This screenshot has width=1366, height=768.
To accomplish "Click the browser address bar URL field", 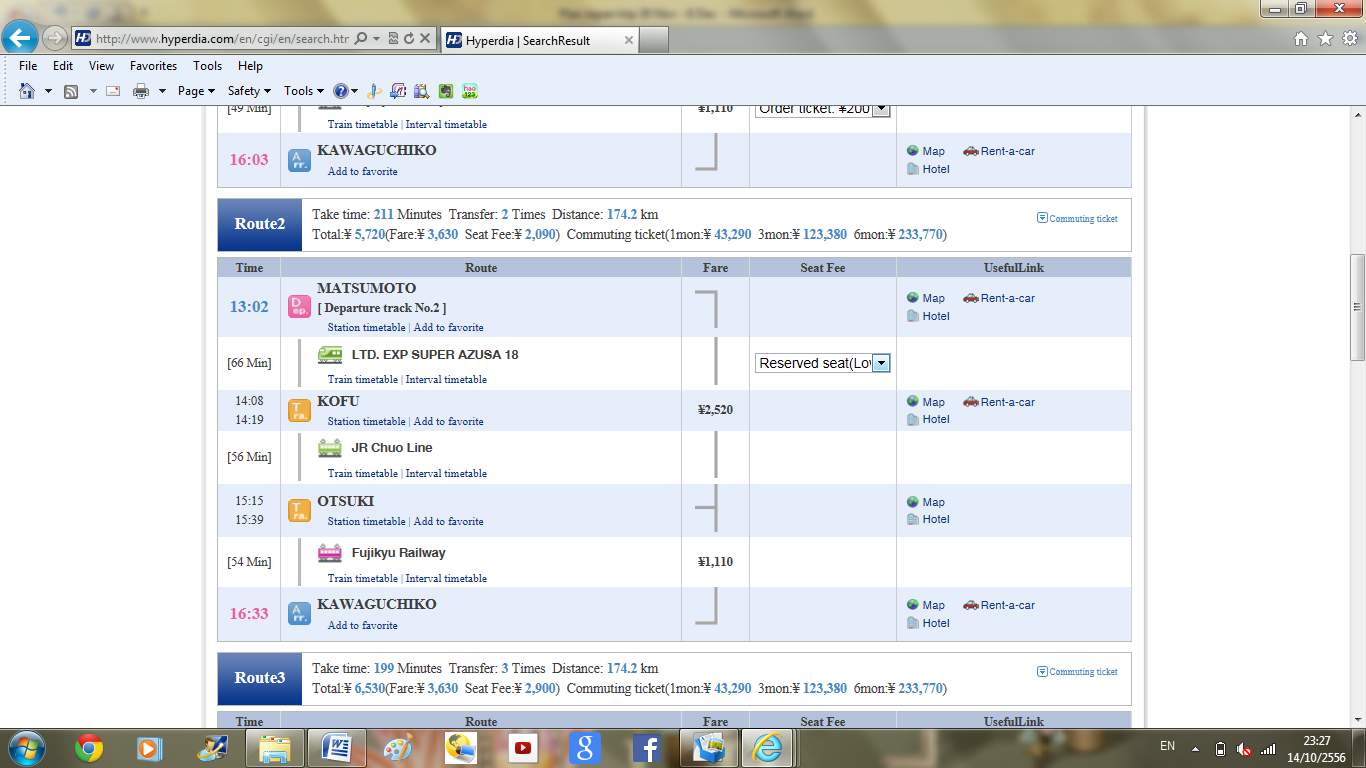I will [222, 39].
